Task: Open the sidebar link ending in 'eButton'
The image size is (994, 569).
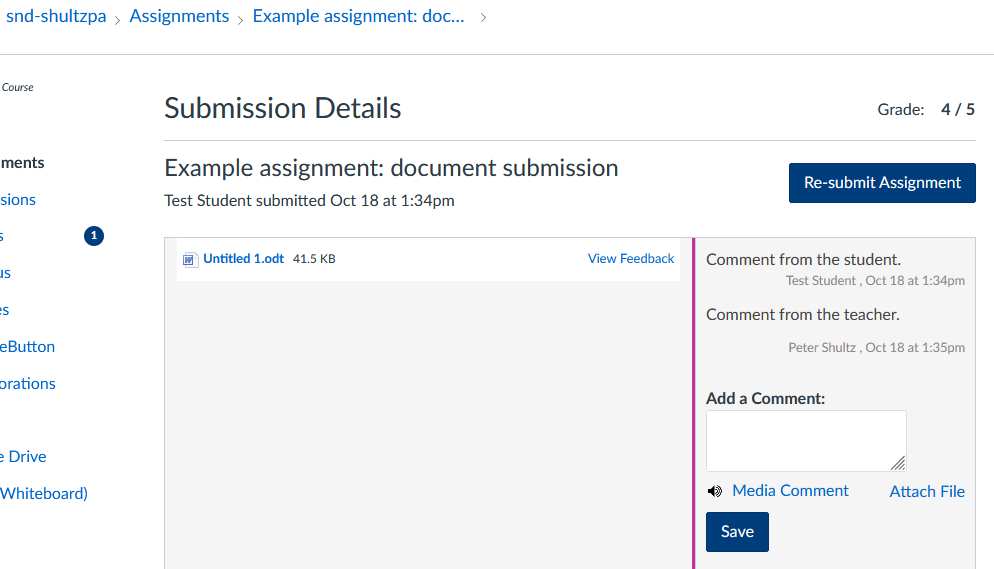Action: point(27,347)
